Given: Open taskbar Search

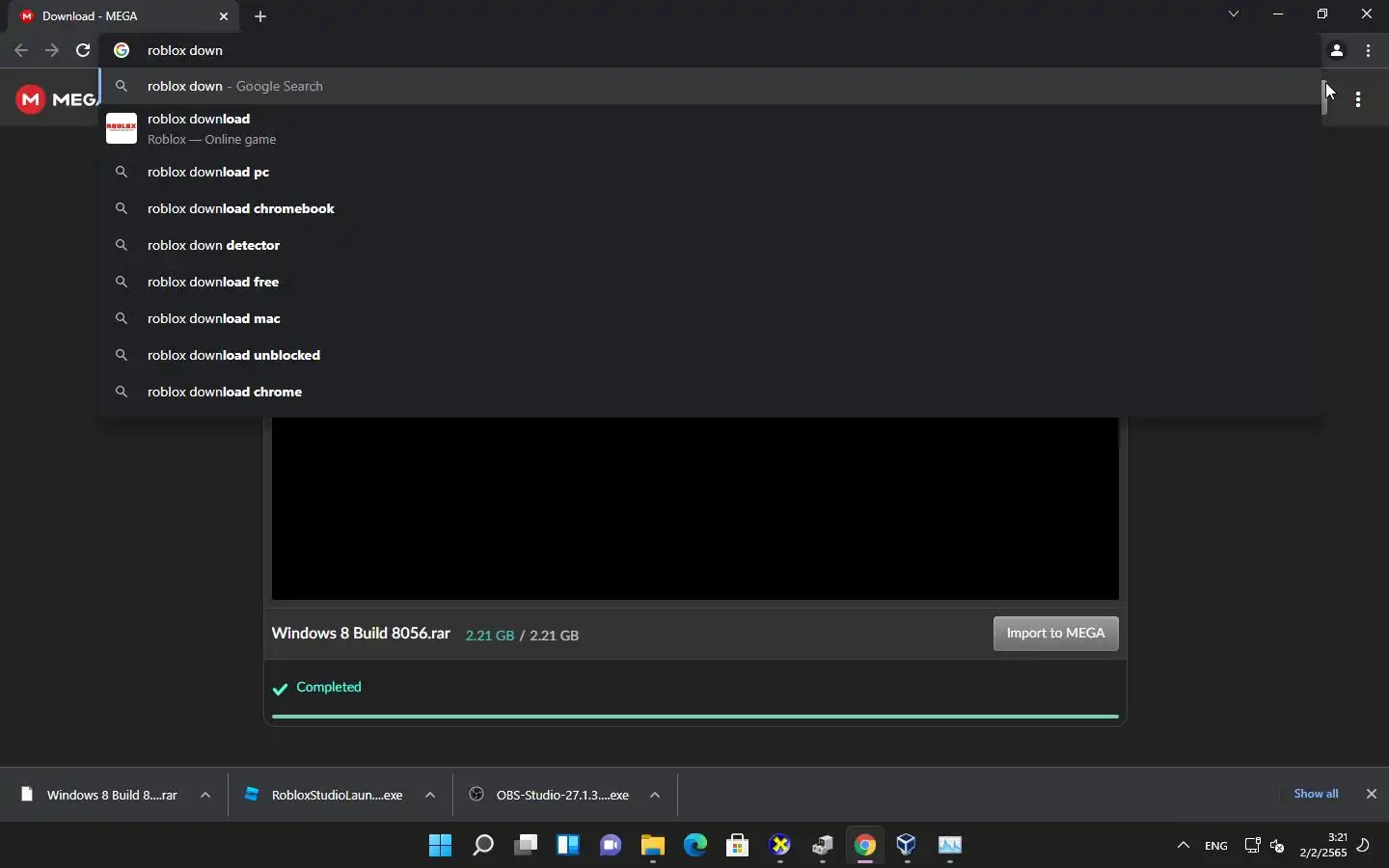Looking at the screenshot, I should 483,846.
